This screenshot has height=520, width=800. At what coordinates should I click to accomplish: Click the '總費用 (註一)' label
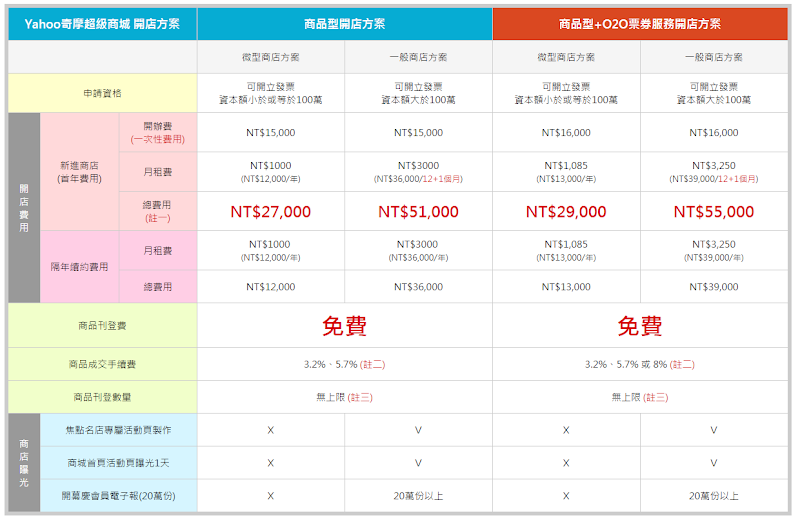(x=158, y=211)
